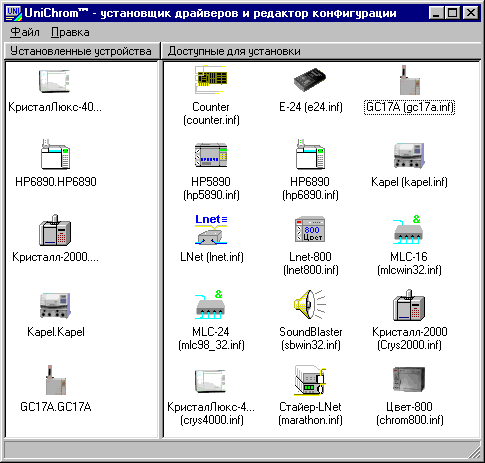Choose the HP5890 (hp5890.inf) icon
Viewport: 485px width, 463px height.
point(211,155)
